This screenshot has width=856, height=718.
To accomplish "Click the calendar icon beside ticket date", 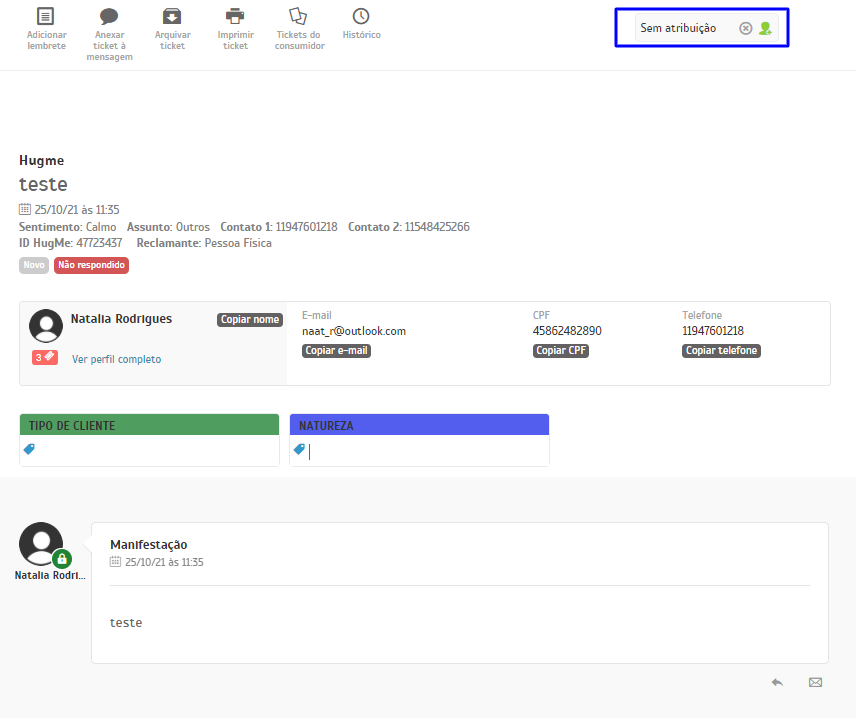I will (25, 209).
